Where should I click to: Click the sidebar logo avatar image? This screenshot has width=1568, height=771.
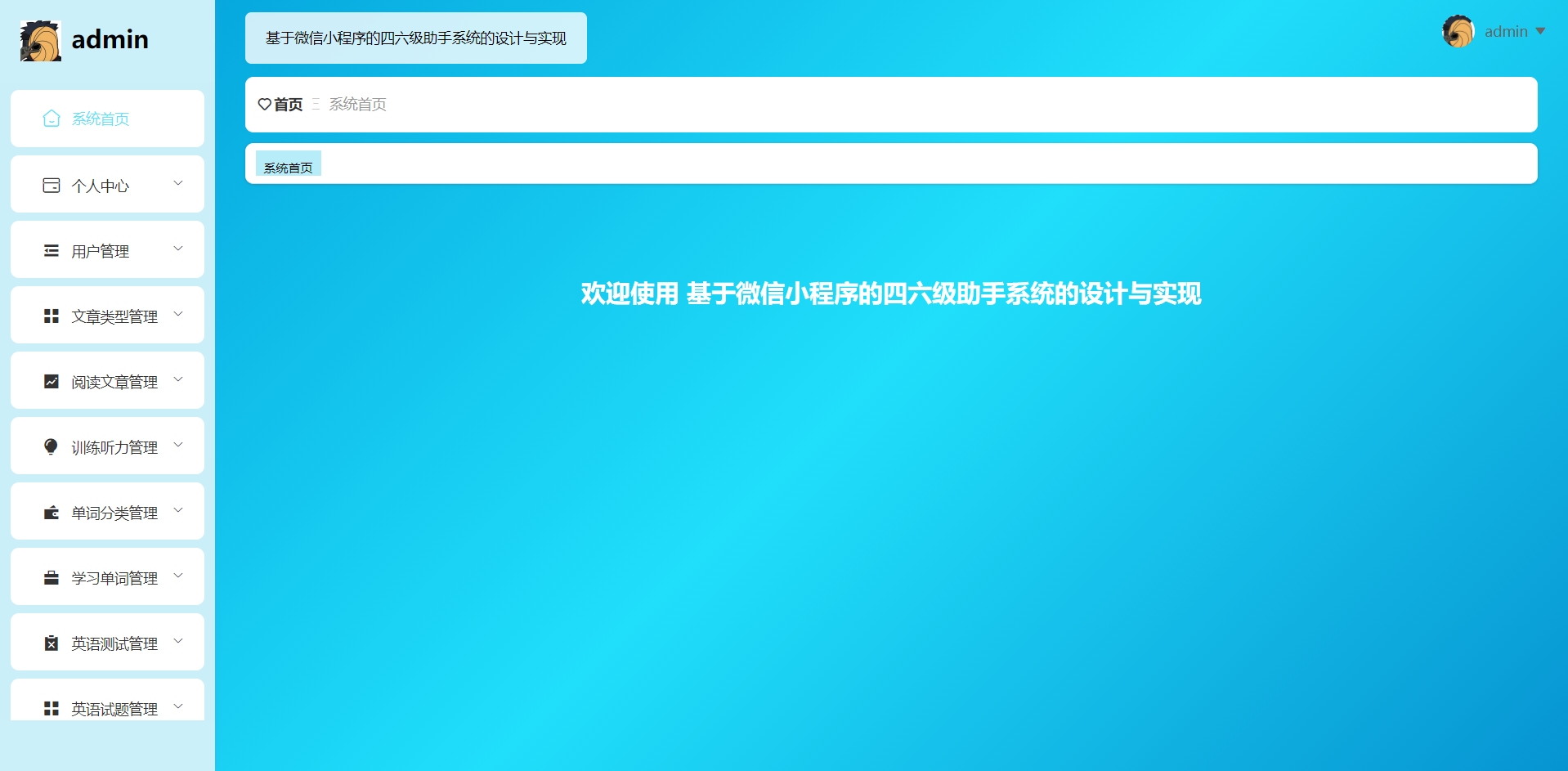41,40
